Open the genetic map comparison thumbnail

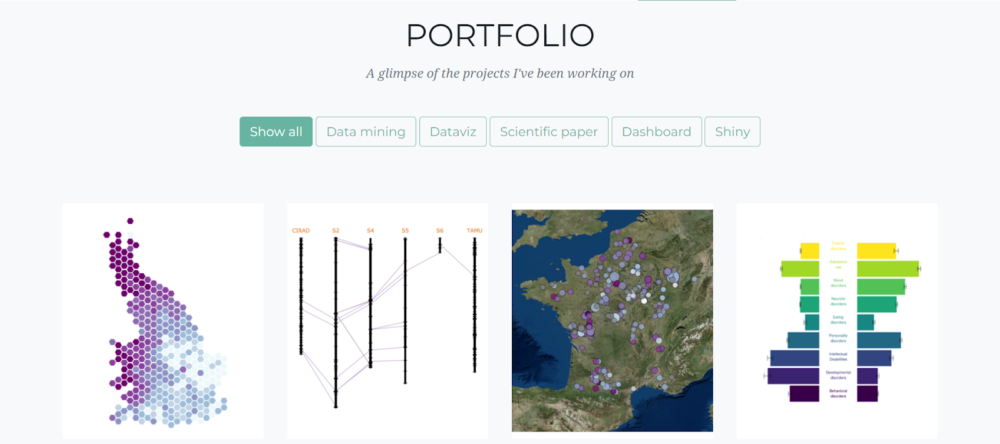tap(388, 320)
